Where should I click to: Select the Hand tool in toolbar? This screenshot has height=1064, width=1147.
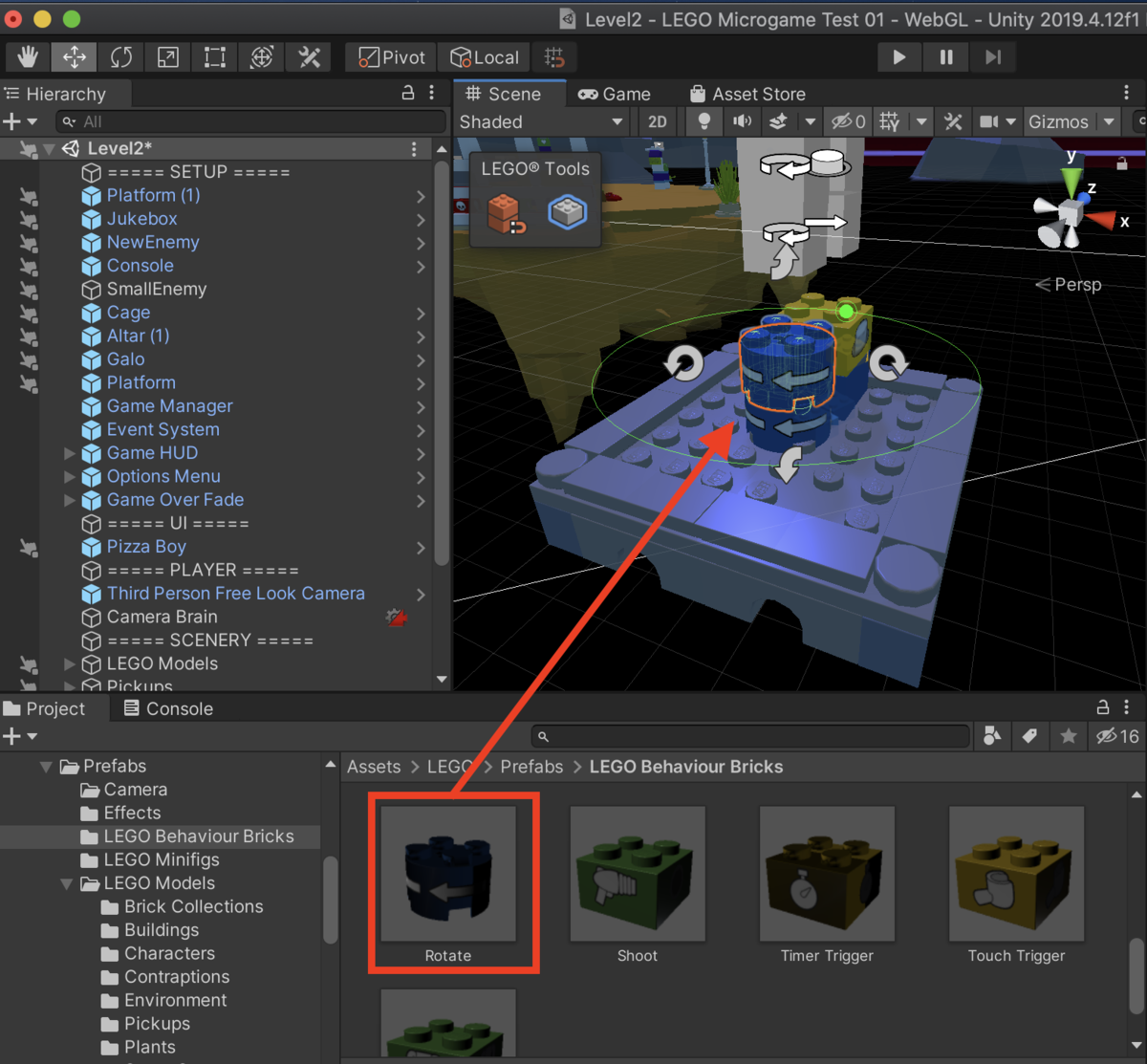(x=28, y=57)
